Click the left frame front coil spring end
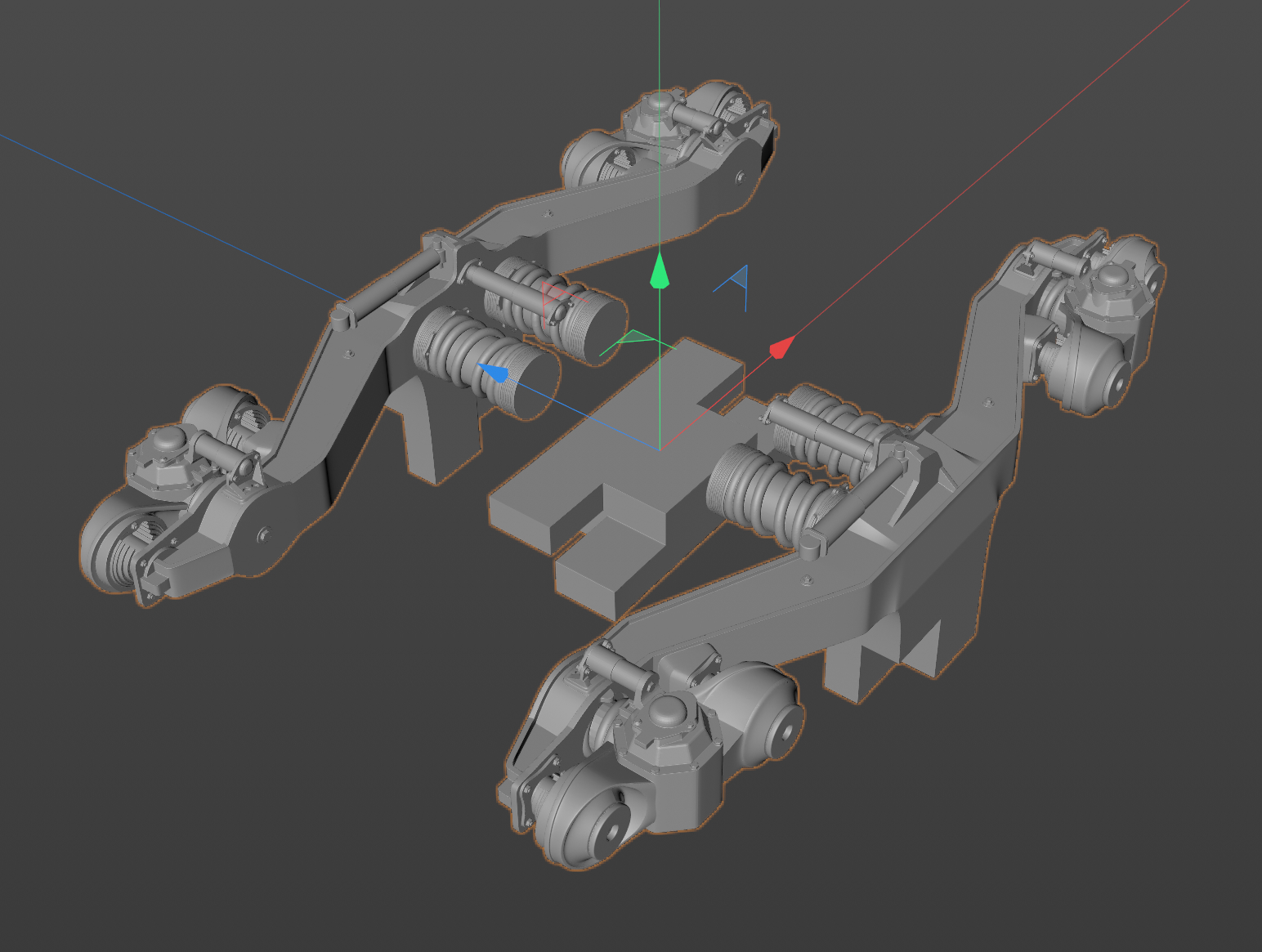 click(523, 380)
